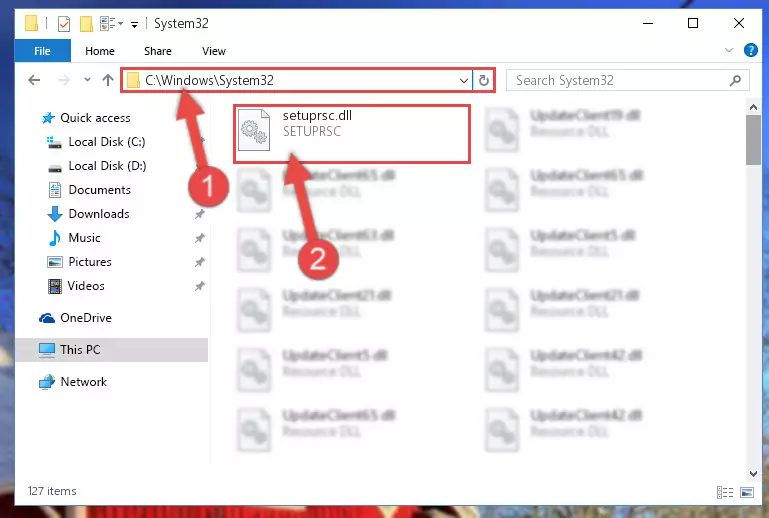
Task: Expand the ribbon with the chevron
Action: click(729, 50)
